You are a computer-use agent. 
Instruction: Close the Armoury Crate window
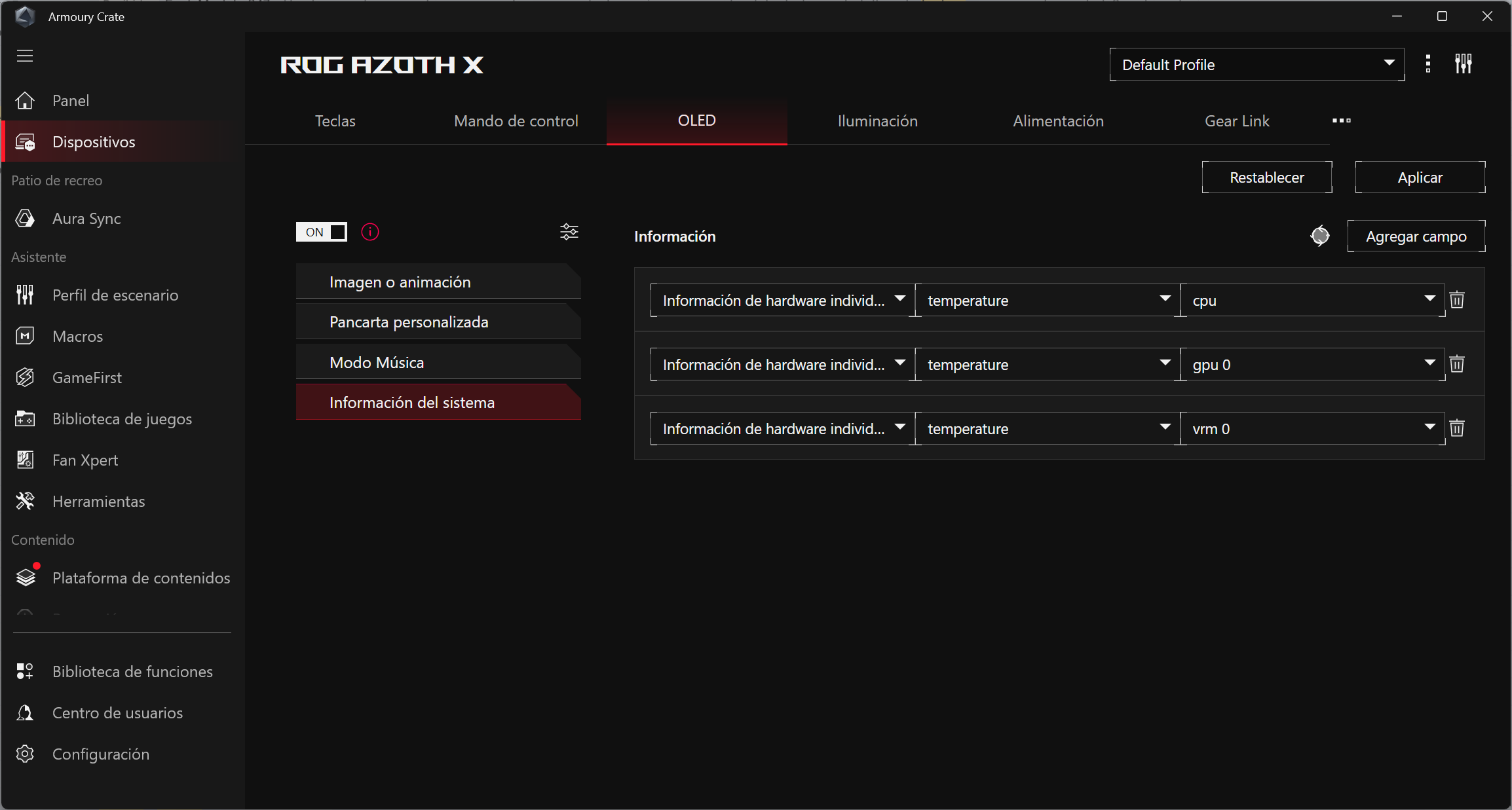[1487, 16]
